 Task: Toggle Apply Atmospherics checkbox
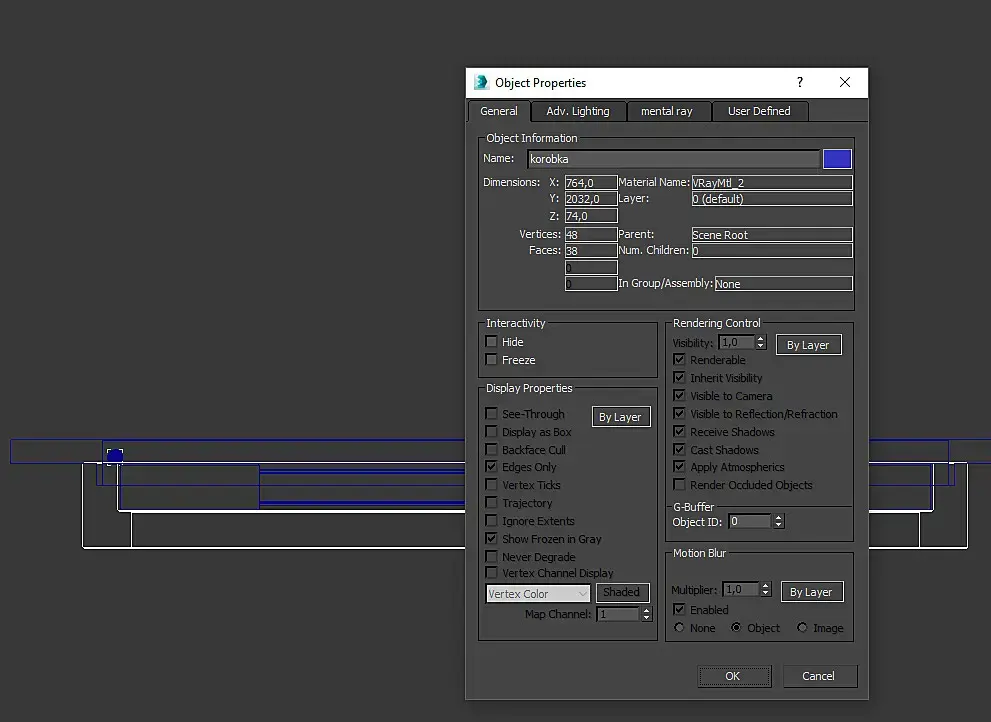click(679, 467)
